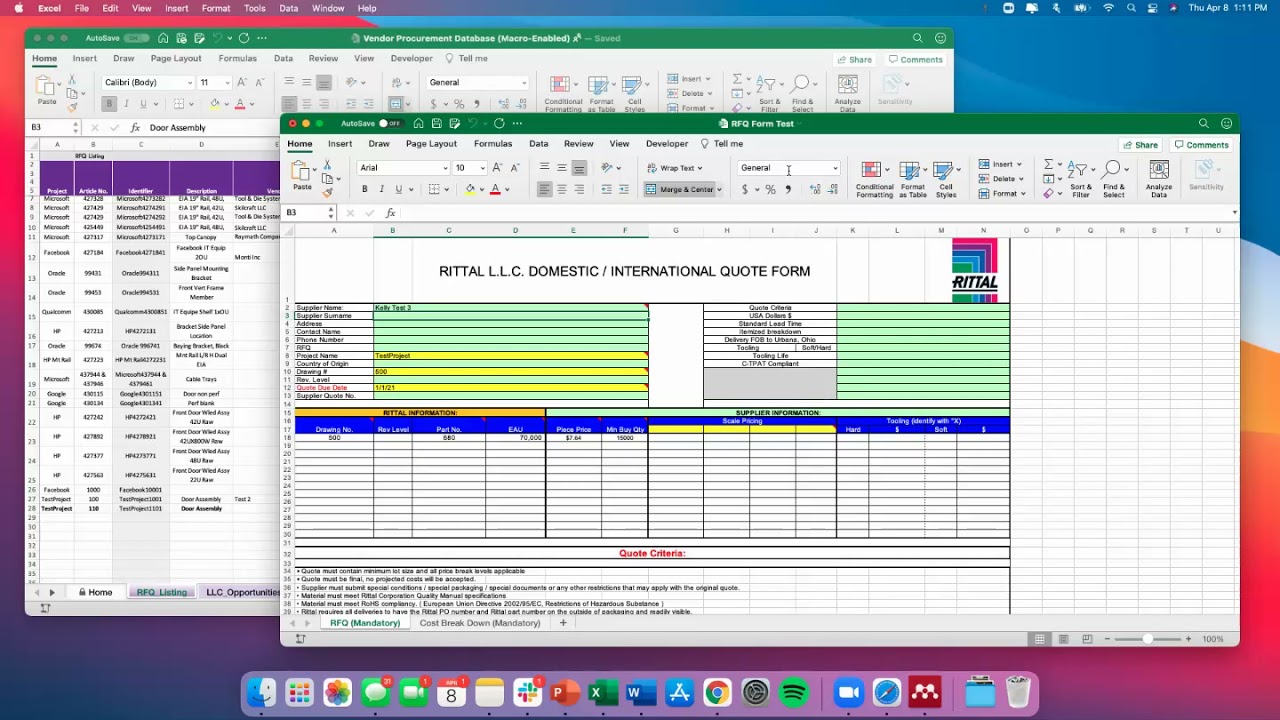This screenshot has height=720, width=1280.
Task: Open General number format dropdown in RFQ Form Test
Action: pyautogui.click(x=835, y=168)
